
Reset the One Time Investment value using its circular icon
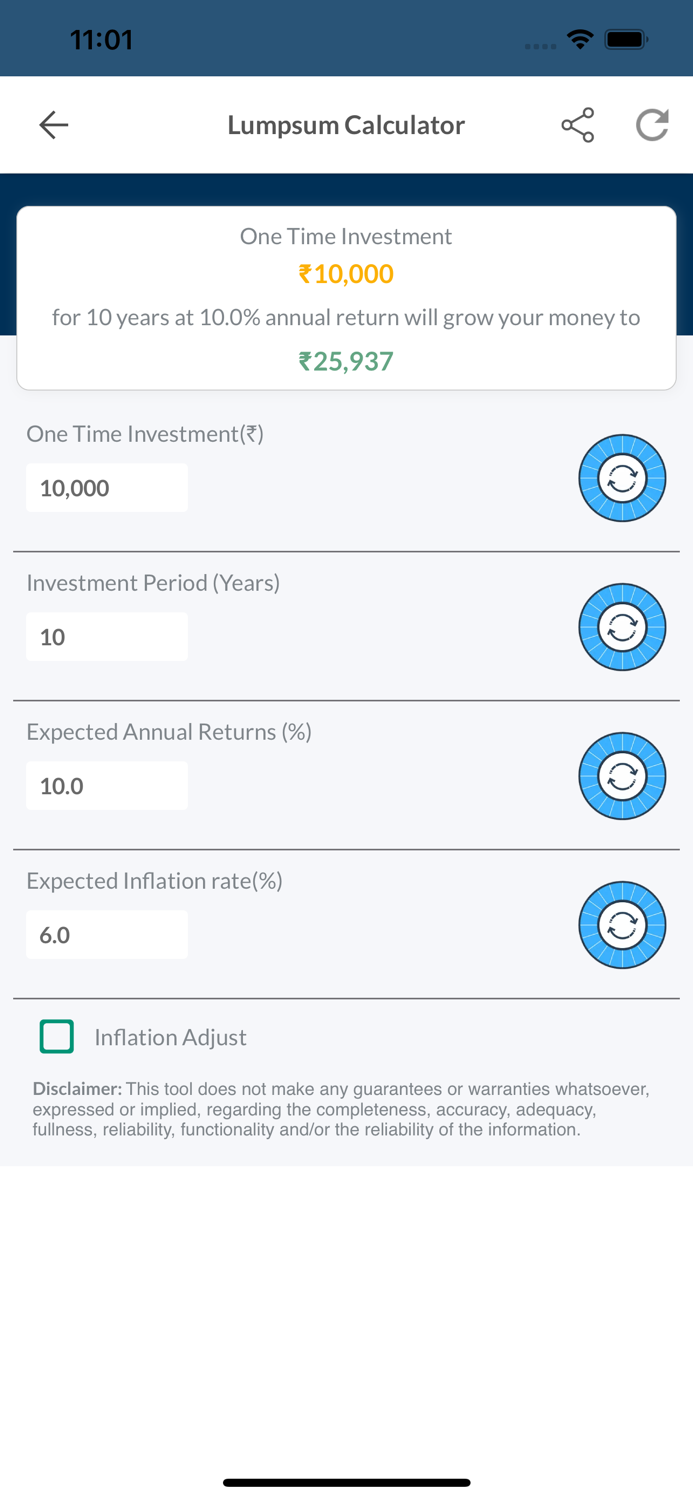coord(622,478)
